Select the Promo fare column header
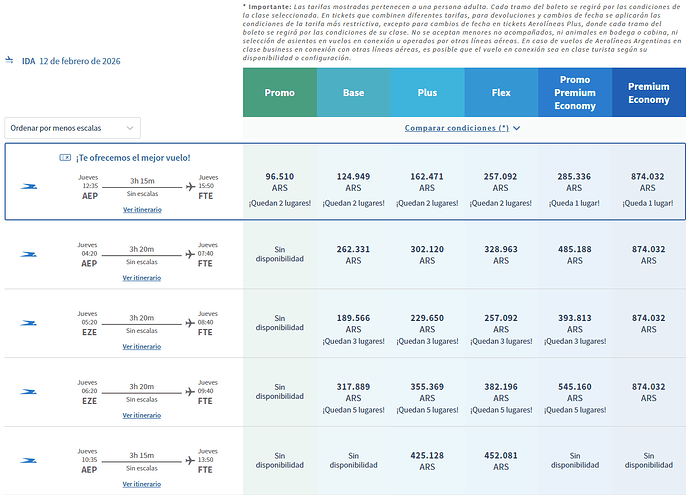690x495 pixels. tap(279, 93)
